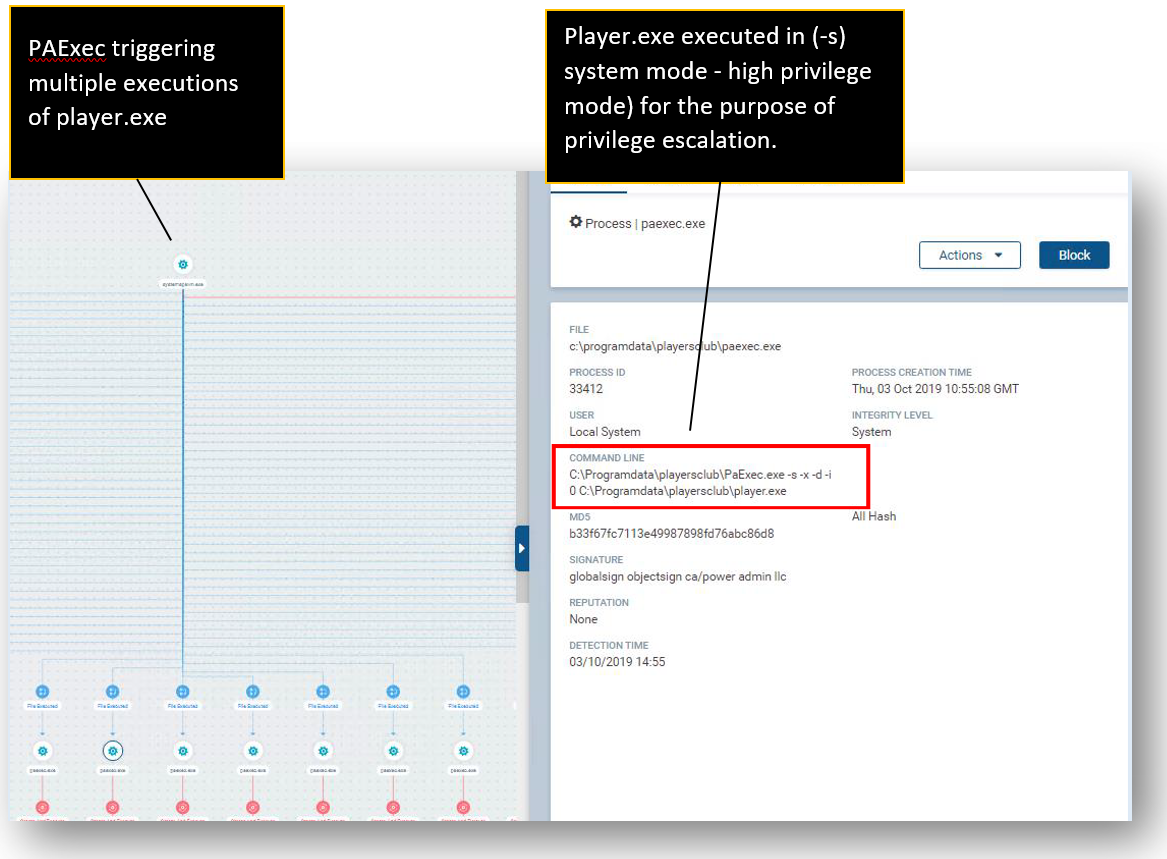The image size is (1167, 859).
Task: Click the All Hash link
Action: pos(874,517)
